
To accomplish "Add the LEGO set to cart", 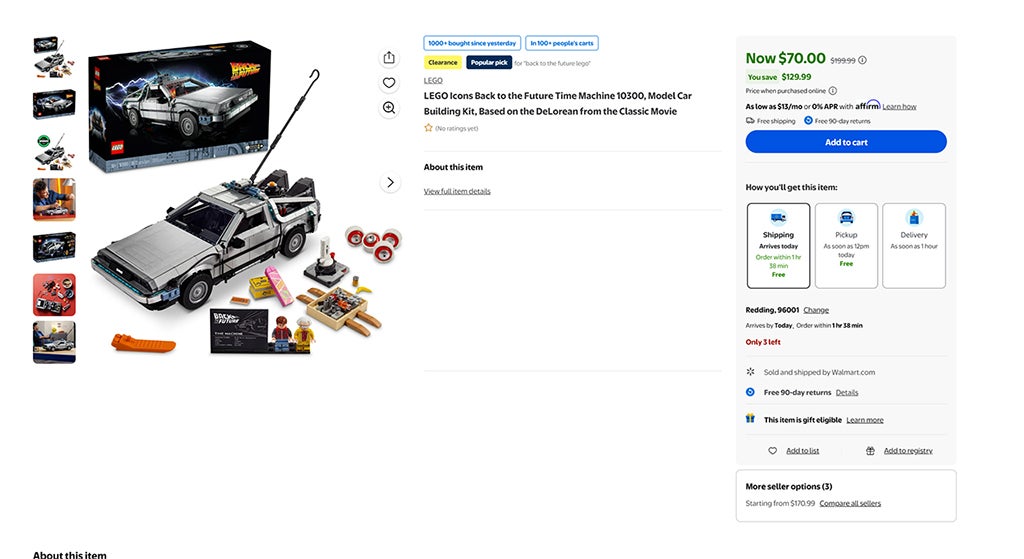I will click(x=846, y=142).
